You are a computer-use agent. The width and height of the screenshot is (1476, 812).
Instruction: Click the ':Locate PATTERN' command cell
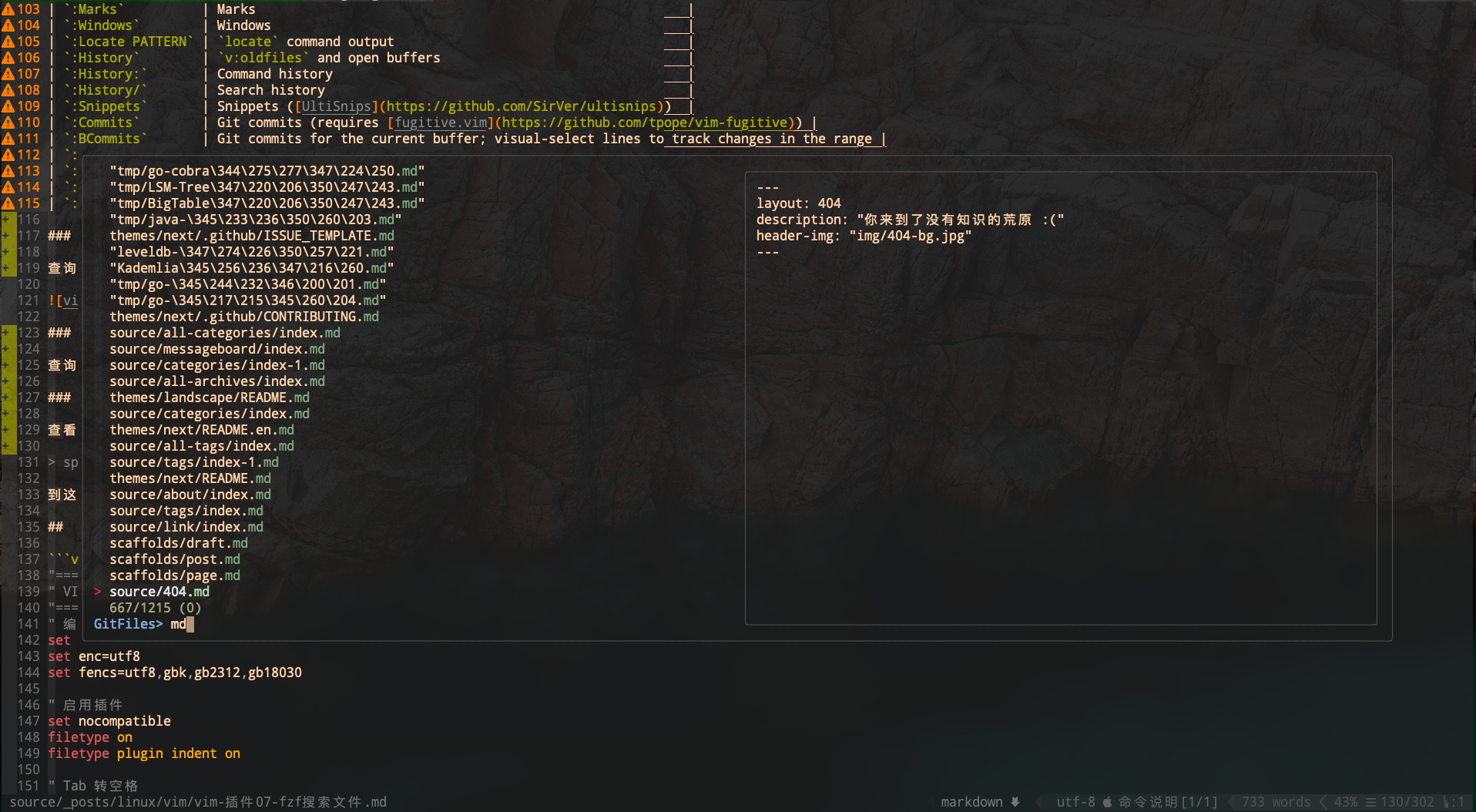coord(129,42)
